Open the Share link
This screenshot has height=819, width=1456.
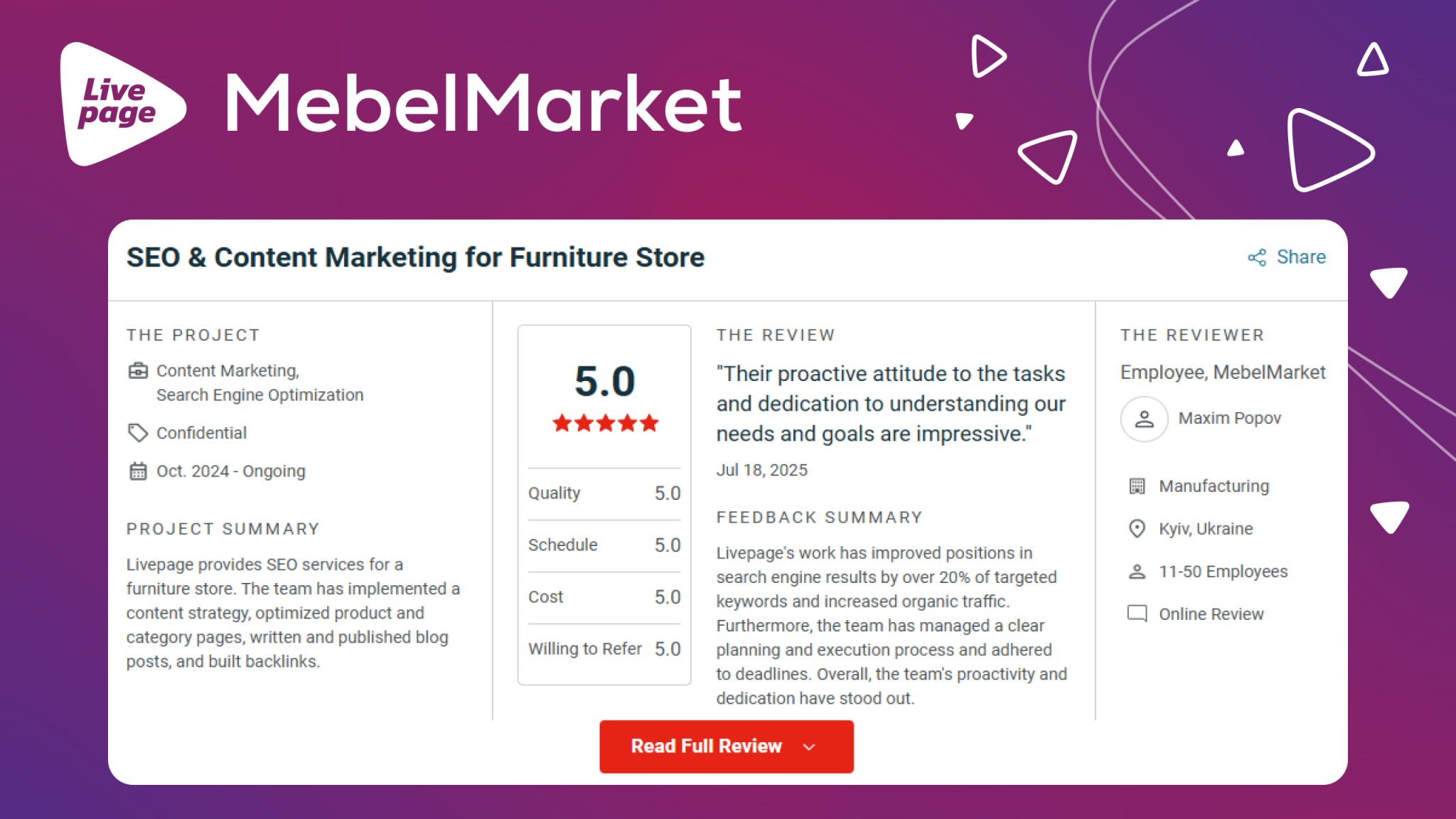coord(1287,257)
